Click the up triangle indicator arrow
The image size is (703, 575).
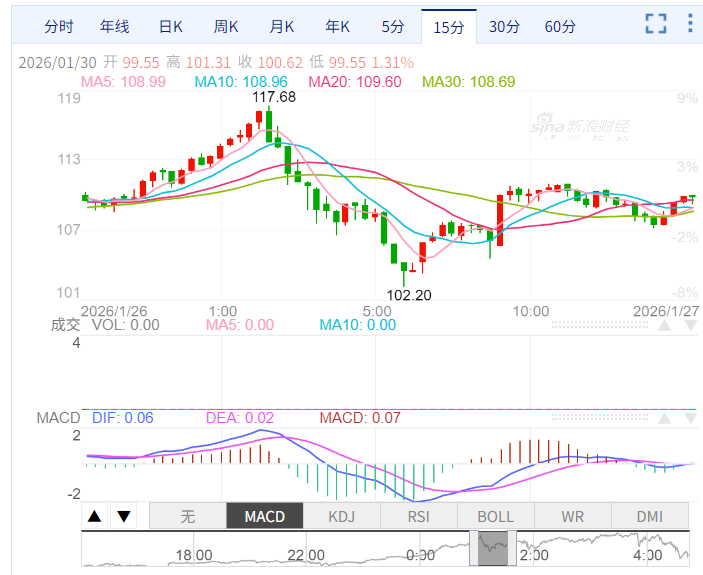(x=94, y=516)
